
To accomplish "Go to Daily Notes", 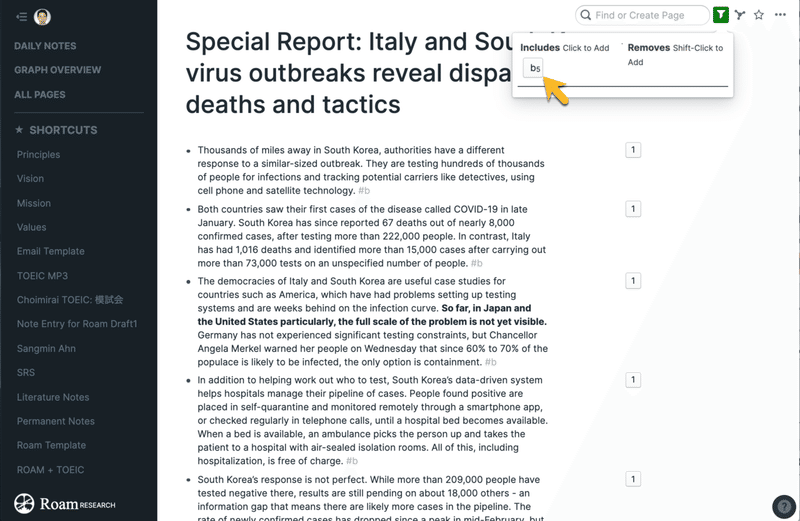I will 45,46.
